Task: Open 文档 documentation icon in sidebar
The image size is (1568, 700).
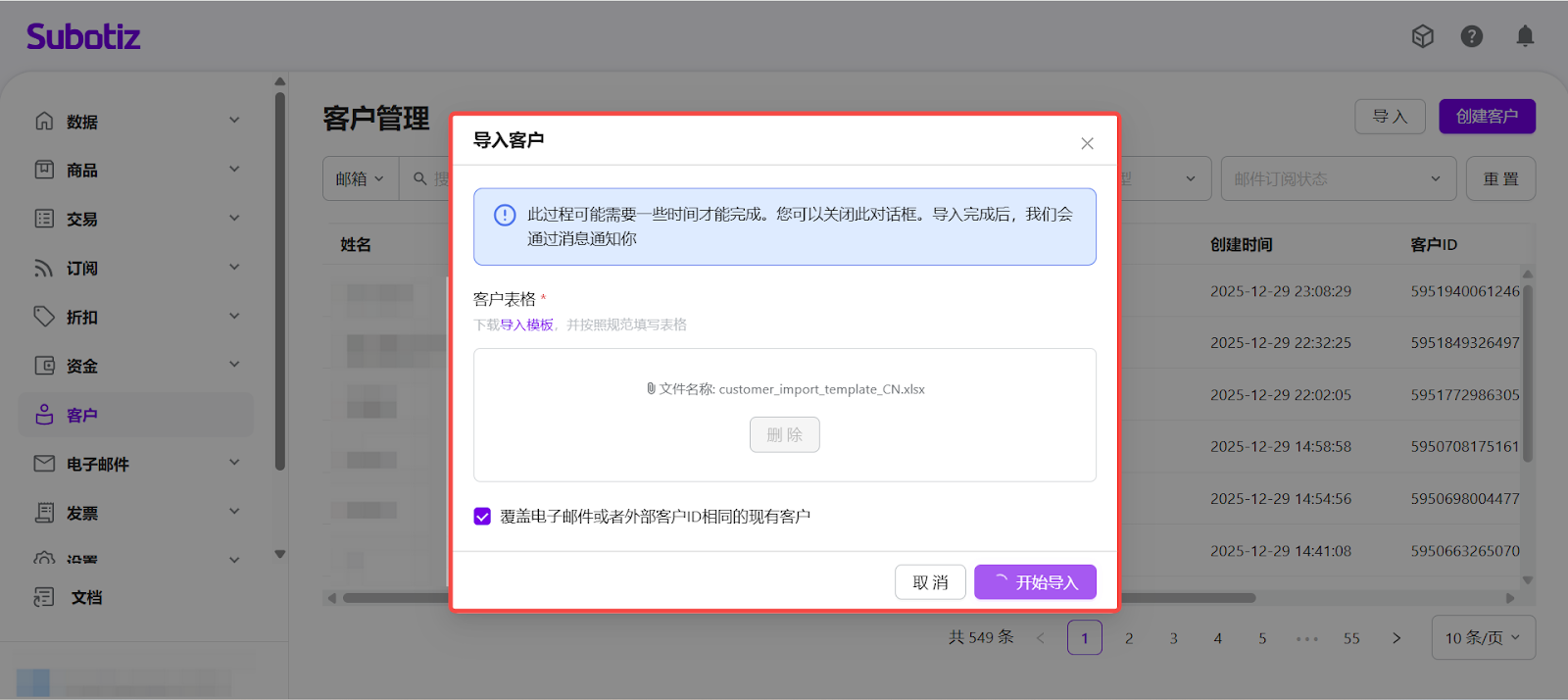Action: (44, 597)
